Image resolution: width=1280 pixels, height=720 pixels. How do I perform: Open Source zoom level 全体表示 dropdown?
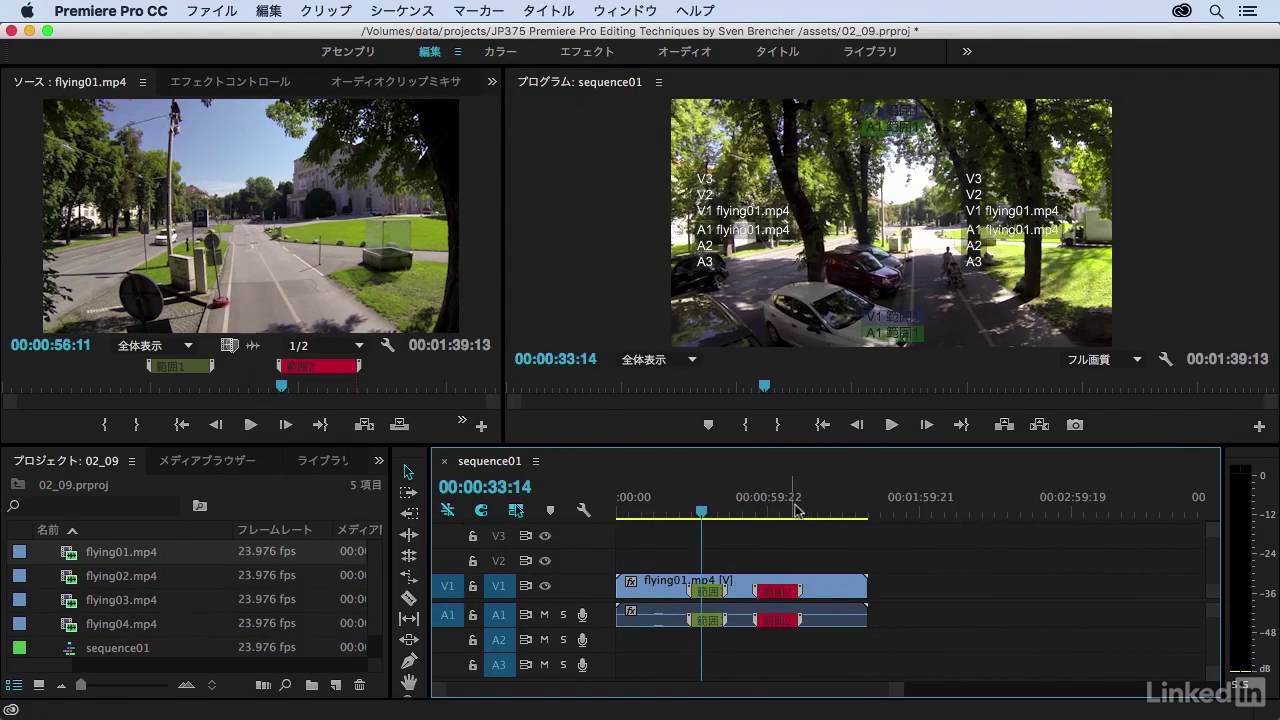pyautogui.click(x=155, y=345)
